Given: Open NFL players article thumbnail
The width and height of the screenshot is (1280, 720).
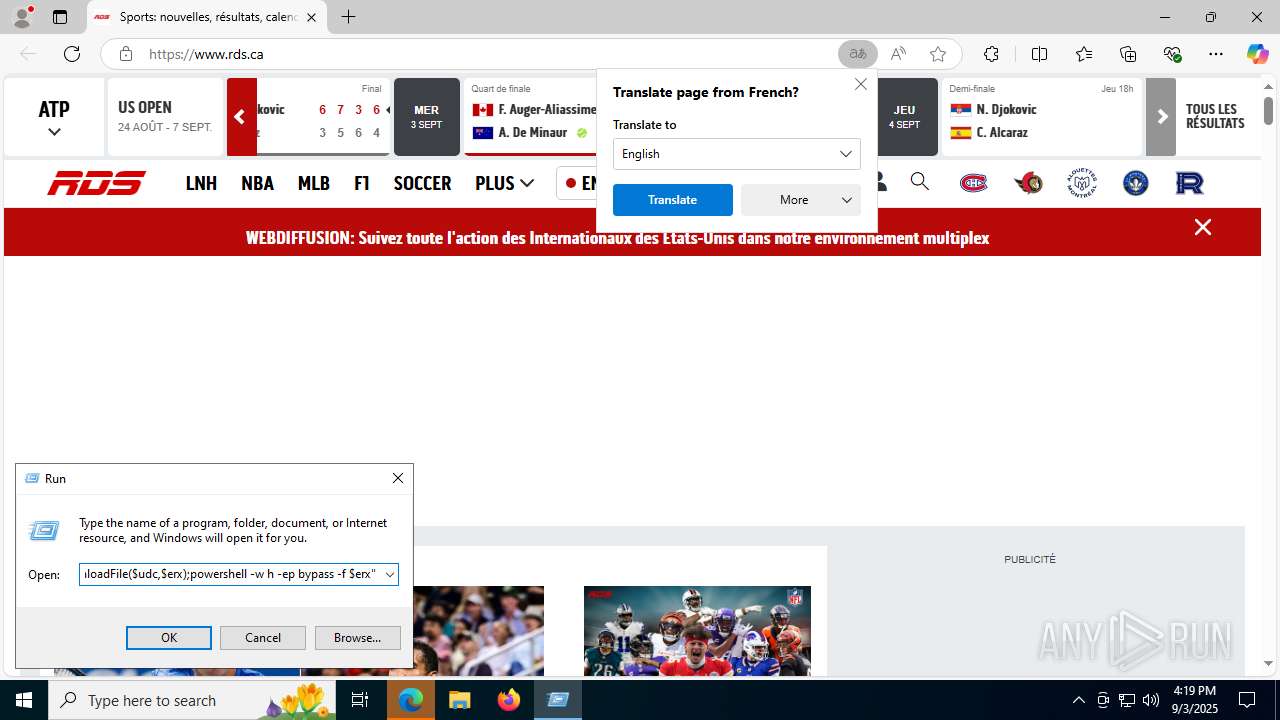Looking at the screenshot, I should click(697, 631).
